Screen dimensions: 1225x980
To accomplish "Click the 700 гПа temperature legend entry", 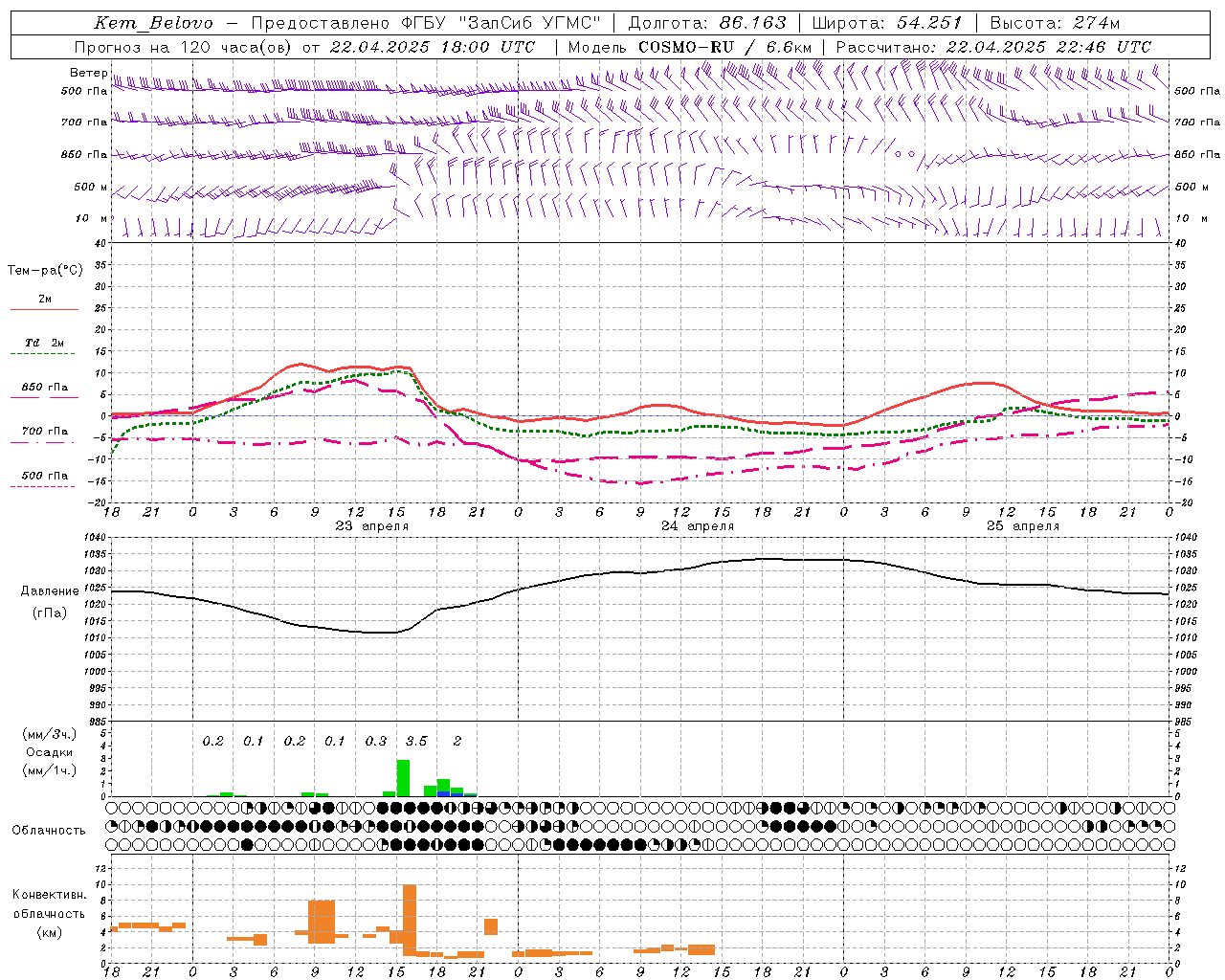I will [45, 432].
